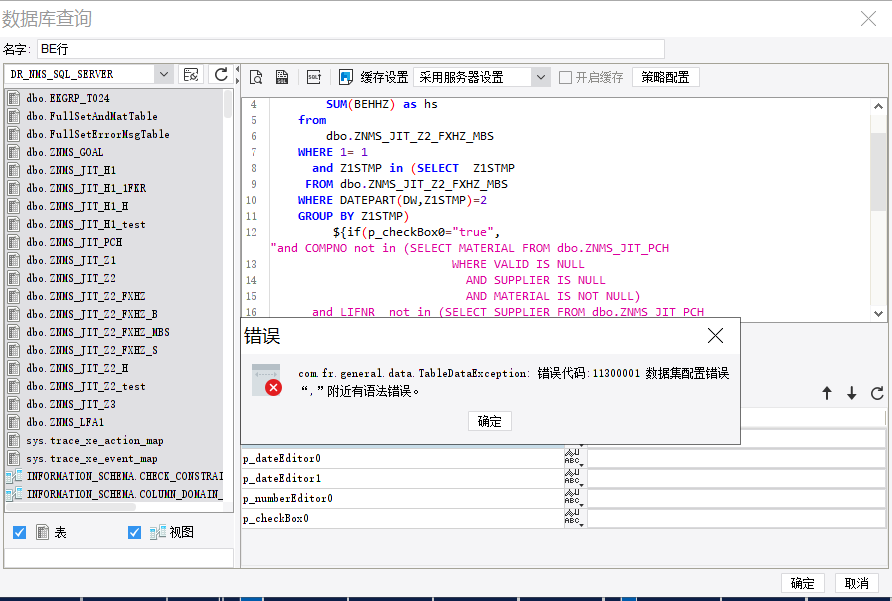Open type dropdown for p_checkBox0
The height and width of the screenshot is (601, 892).
pyautogui.click(x=574, y=518)
